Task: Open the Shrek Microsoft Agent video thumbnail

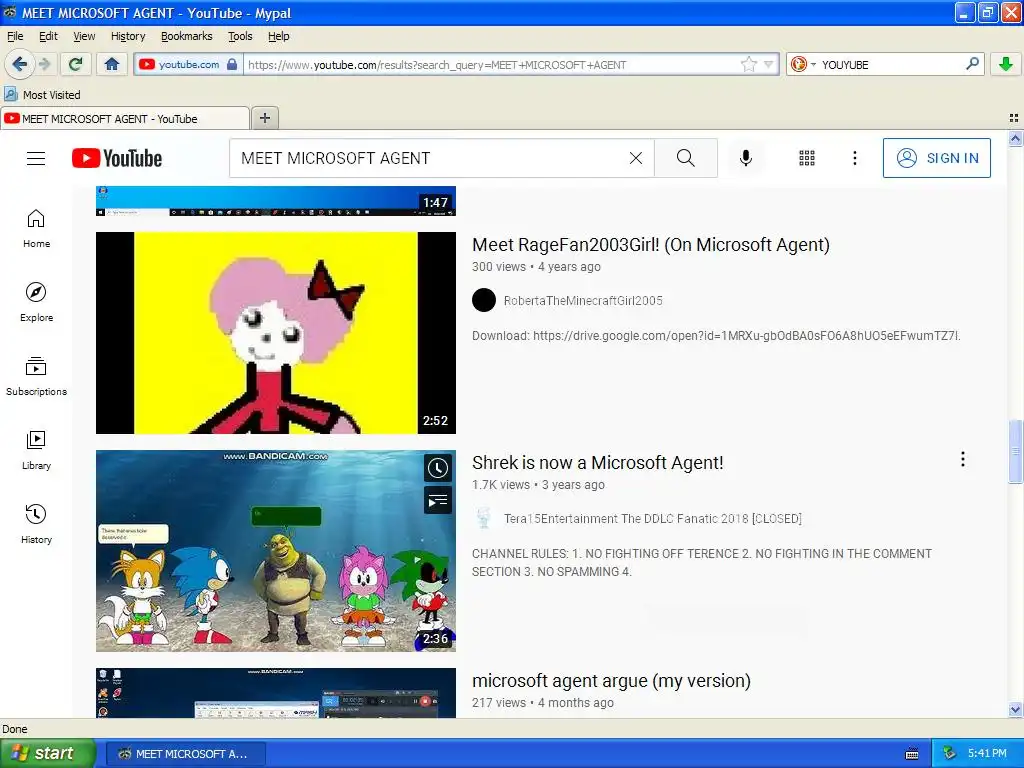Action: [x=276, y=551]
